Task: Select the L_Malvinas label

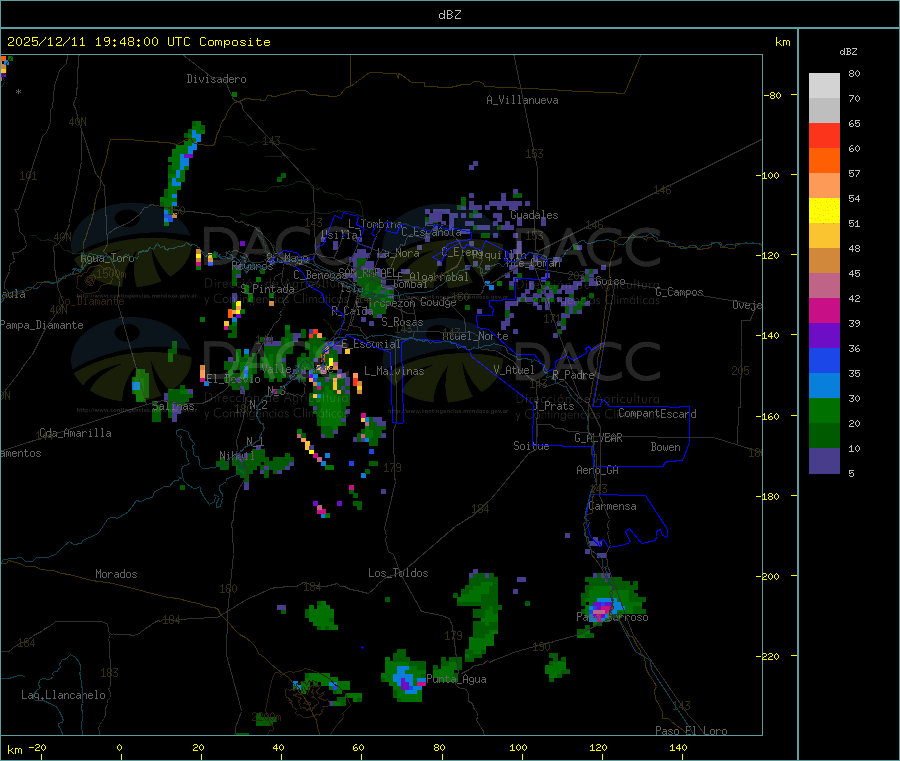Action: (394, 371)
